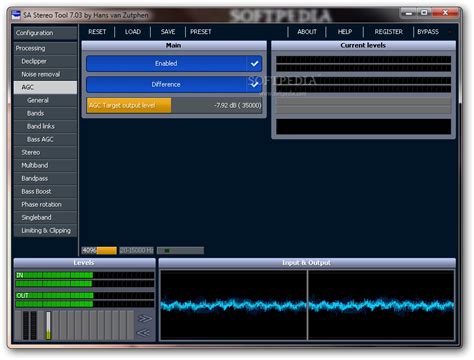Click the yellow vertical band meter

pos(48,326)
